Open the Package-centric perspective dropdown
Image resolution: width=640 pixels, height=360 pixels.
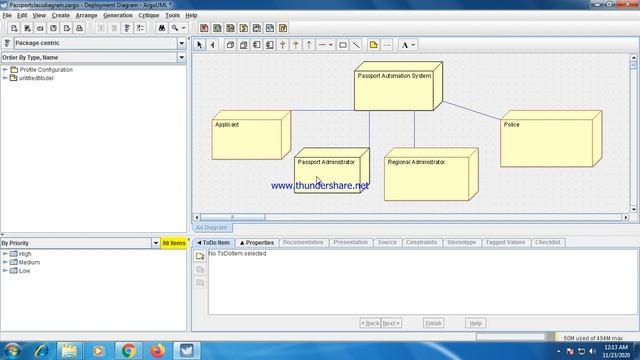click(x=182, y=43)
